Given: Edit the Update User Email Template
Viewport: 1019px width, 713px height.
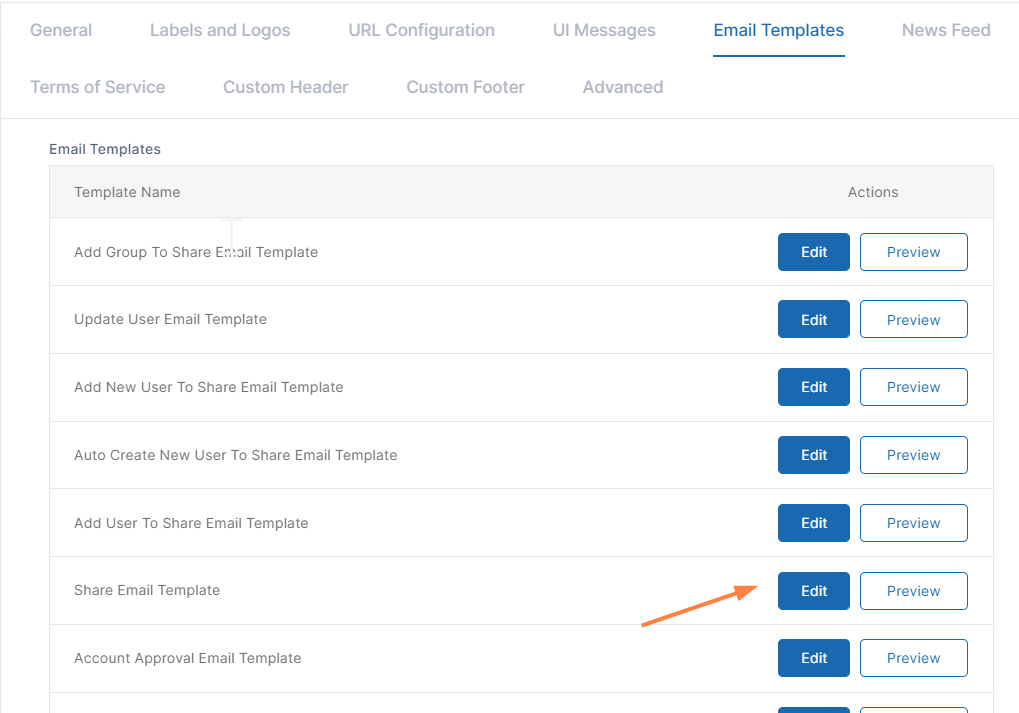Looking at the screenshot, I should click(x=814, y=320).
